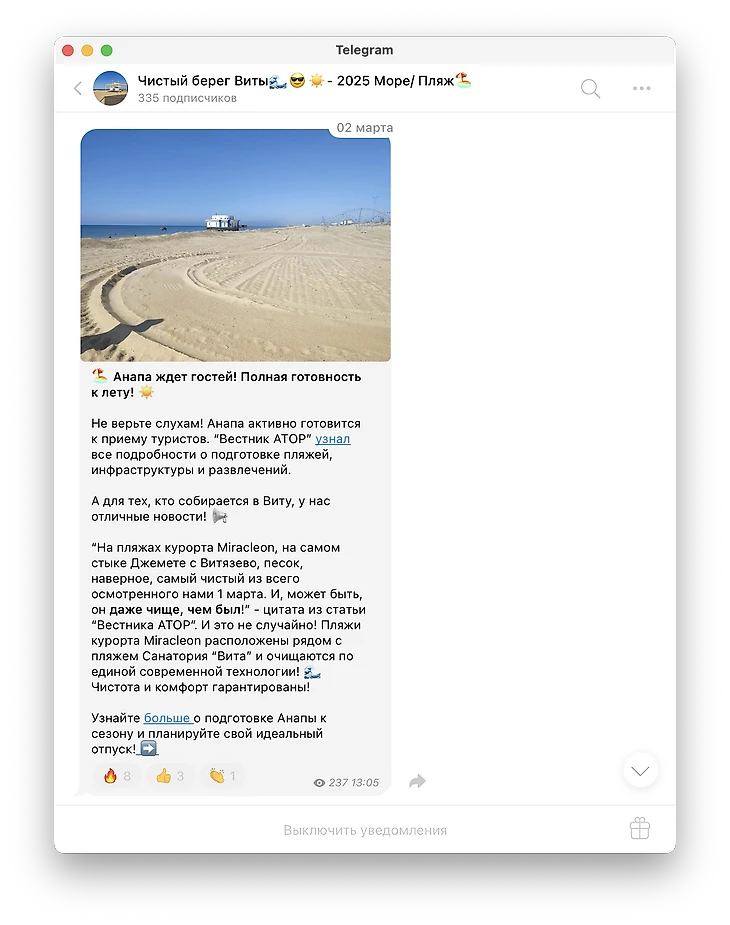Click the "02 марта" date badge
The image size is (730, 925).
[x=365, y=127]
